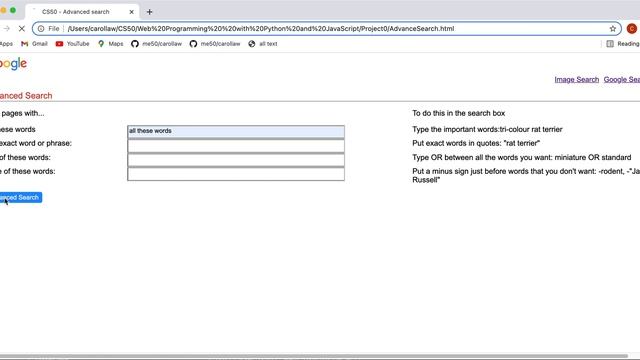Bookmark this page with the star icon
The height and width of the screenshot is (360, 640).
pyautogui.click(x=613, y=29)
